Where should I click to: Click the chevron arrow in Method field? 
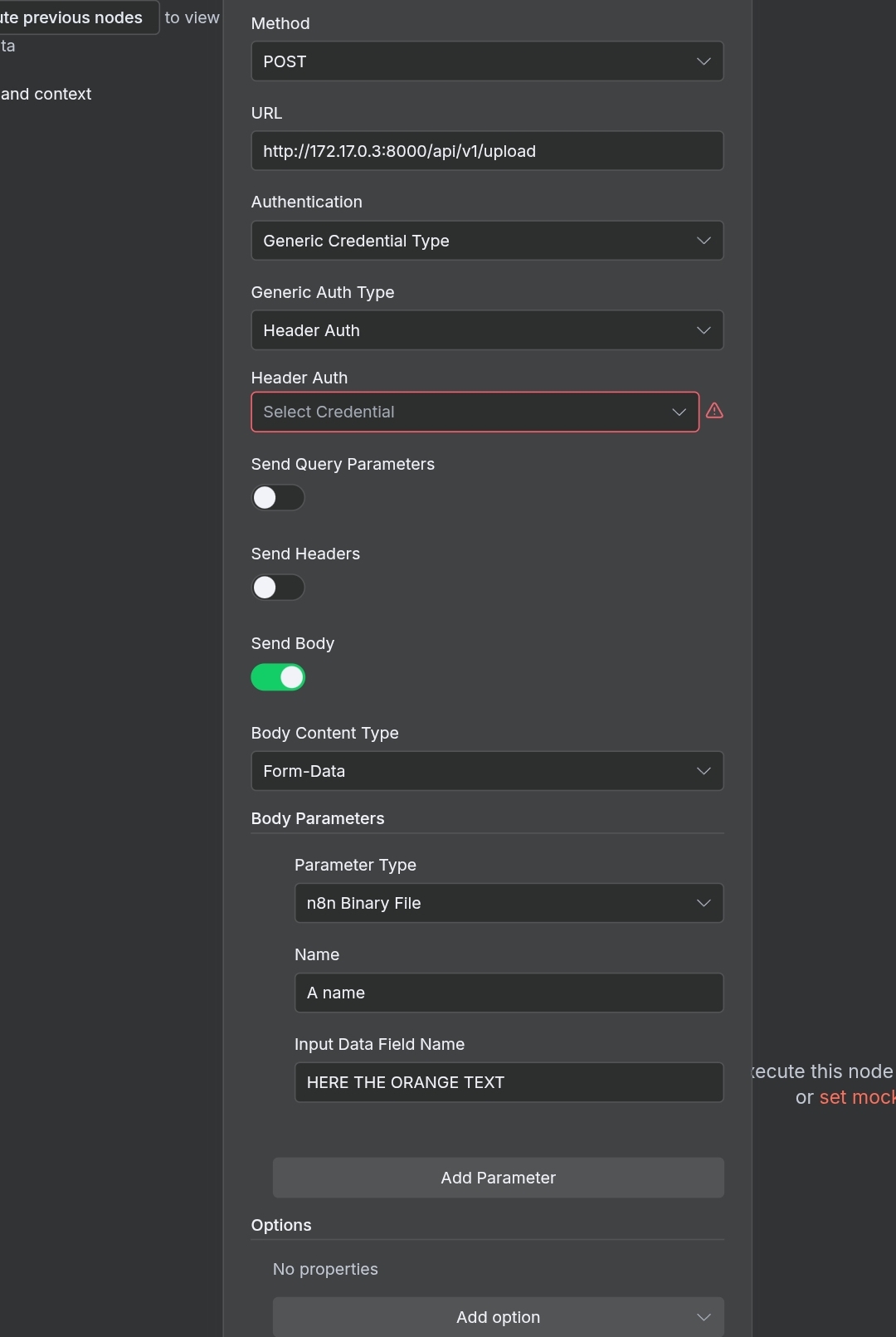pyautogui.click(x=704, y=61)
